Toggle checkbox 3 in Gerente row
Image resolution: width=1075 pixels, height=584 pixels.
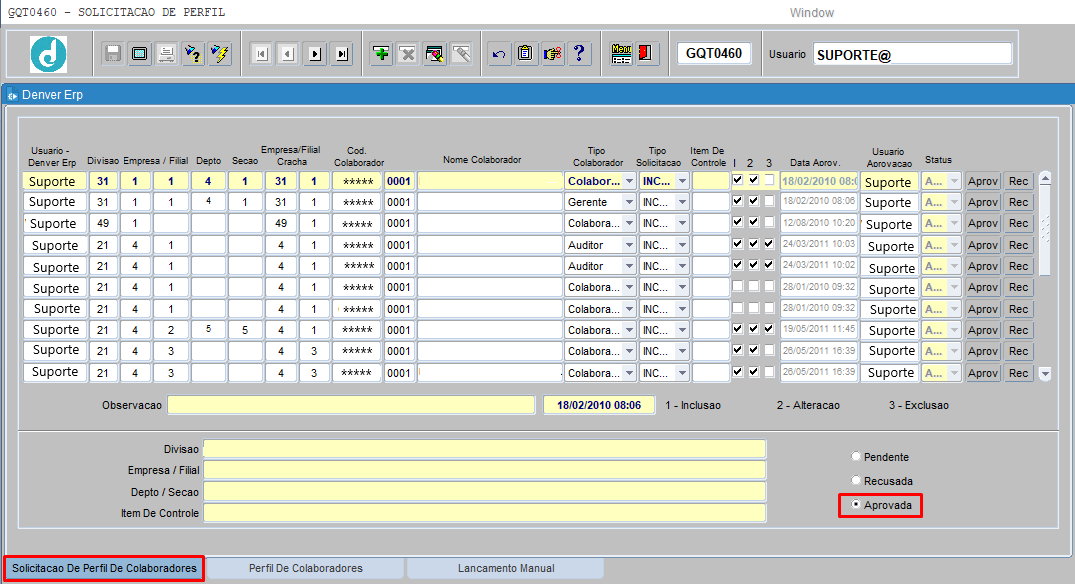[x=769, y=201]
